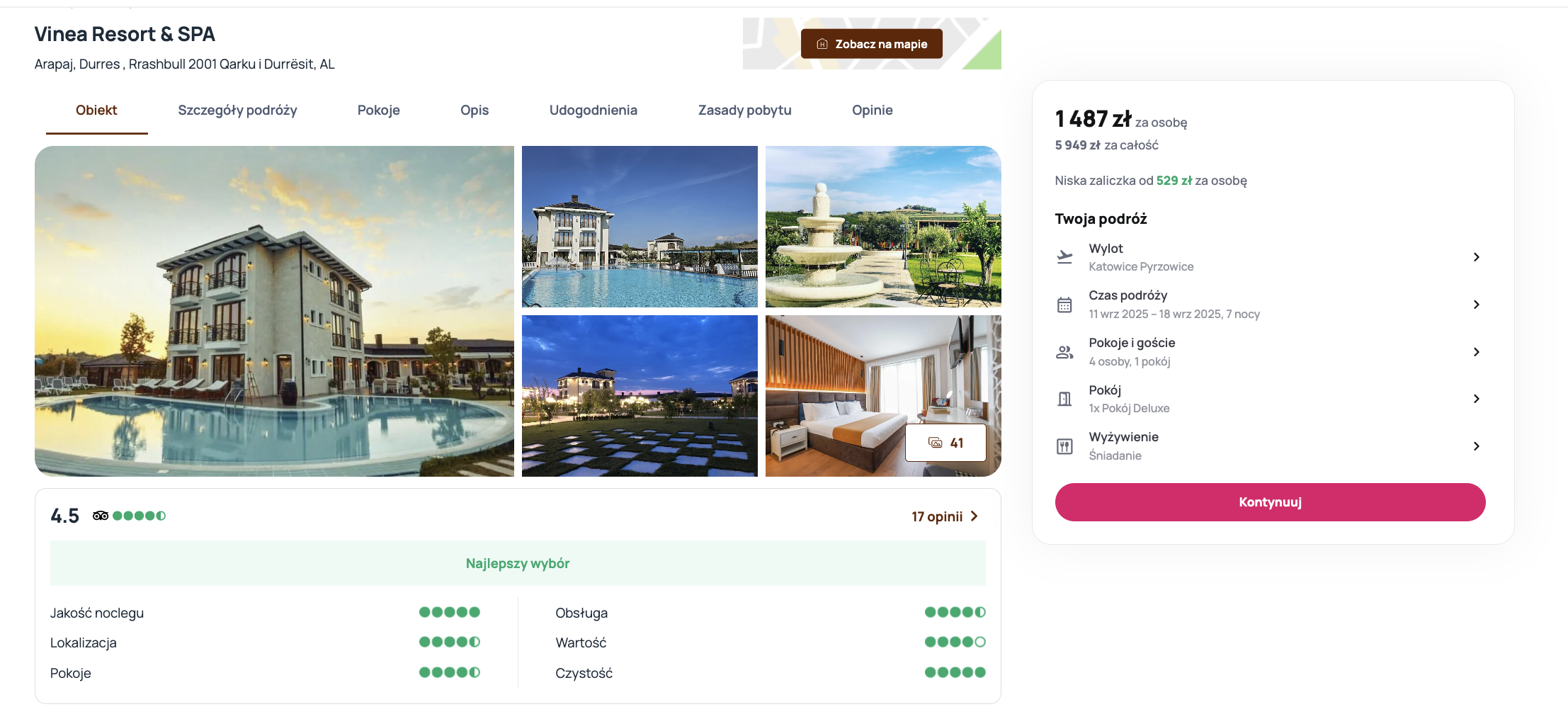This screenshot has width=1568, height=714.
Task: Expand the Wylot Katowice Pyrzowice chevron
Action: [1477, 257]
